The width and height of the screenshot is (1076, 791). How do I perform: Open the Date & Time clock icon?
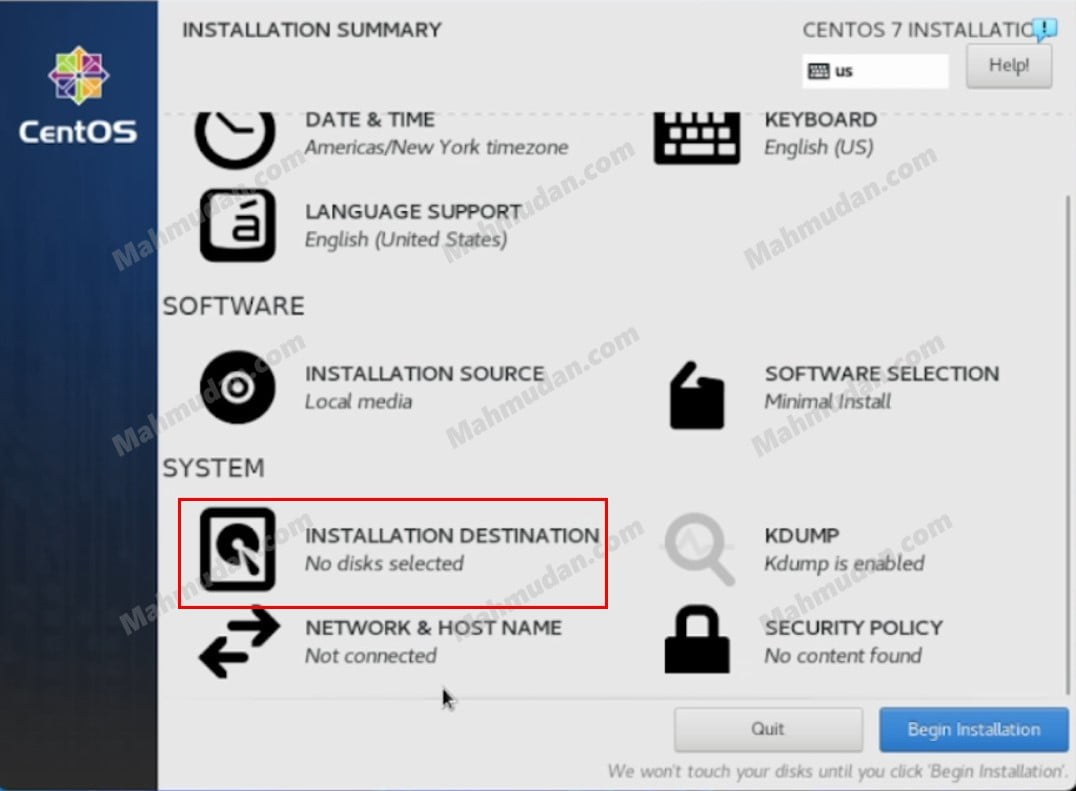235,139
